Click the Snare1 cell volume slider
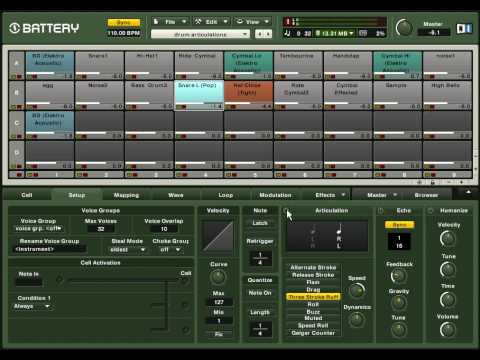 click(x=99, y=73)
